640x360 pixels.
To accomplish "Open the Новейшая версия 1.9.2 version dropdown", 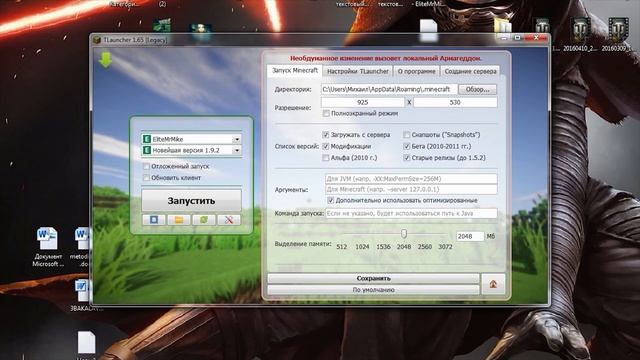I will pos(237,150).
